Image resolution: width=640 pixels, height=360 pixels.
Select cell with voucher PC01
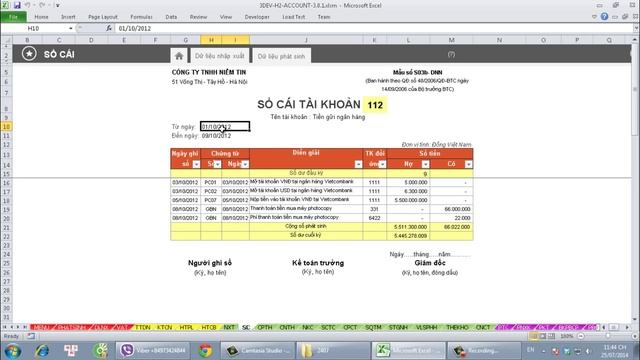click(x=211, y=182)
